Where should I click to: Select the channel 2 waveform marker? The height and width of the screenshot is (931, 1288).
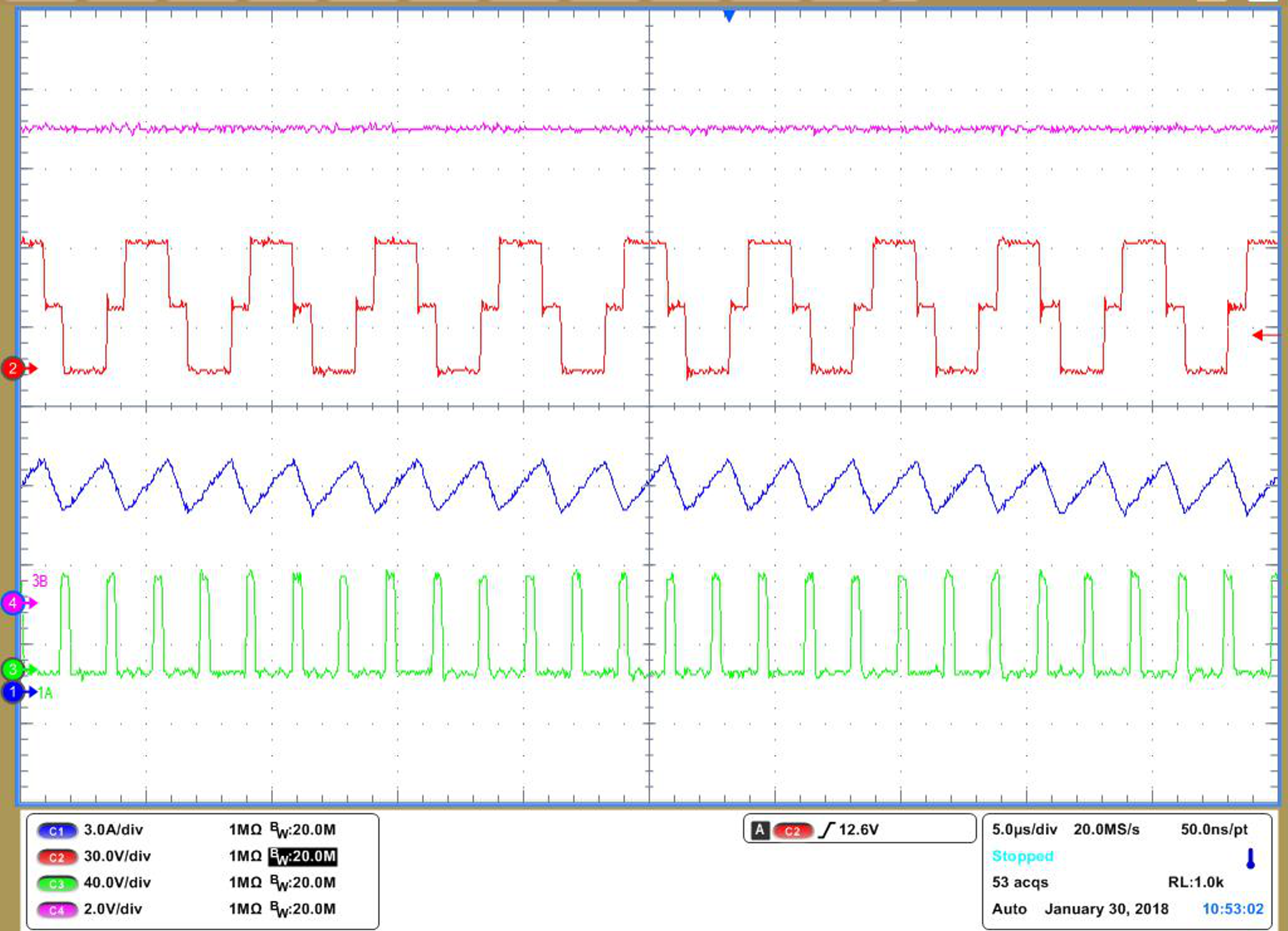[13, 366]
